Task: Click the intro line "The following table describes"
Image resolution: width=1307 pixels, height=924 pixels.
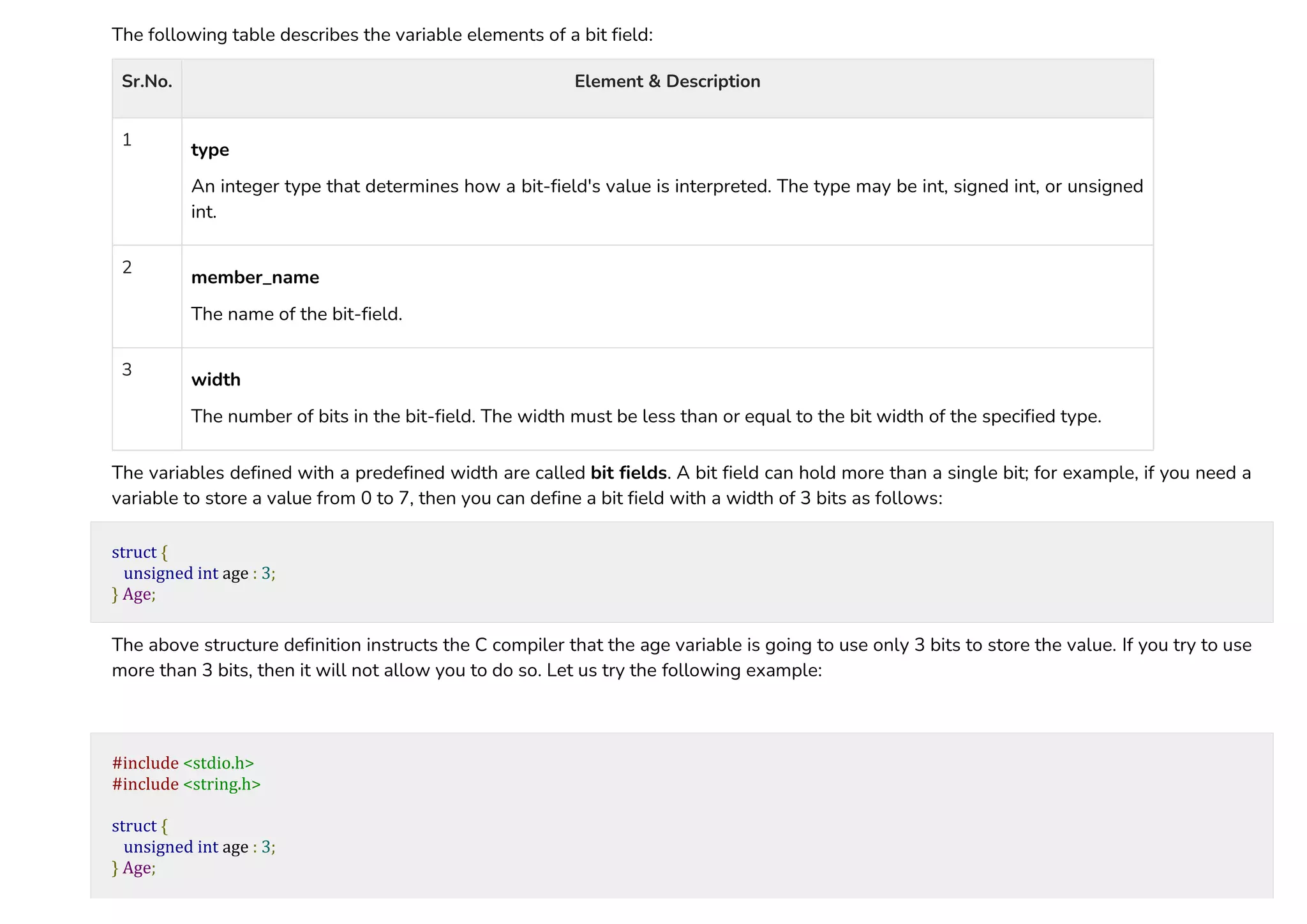Action: tap(382, 34)
